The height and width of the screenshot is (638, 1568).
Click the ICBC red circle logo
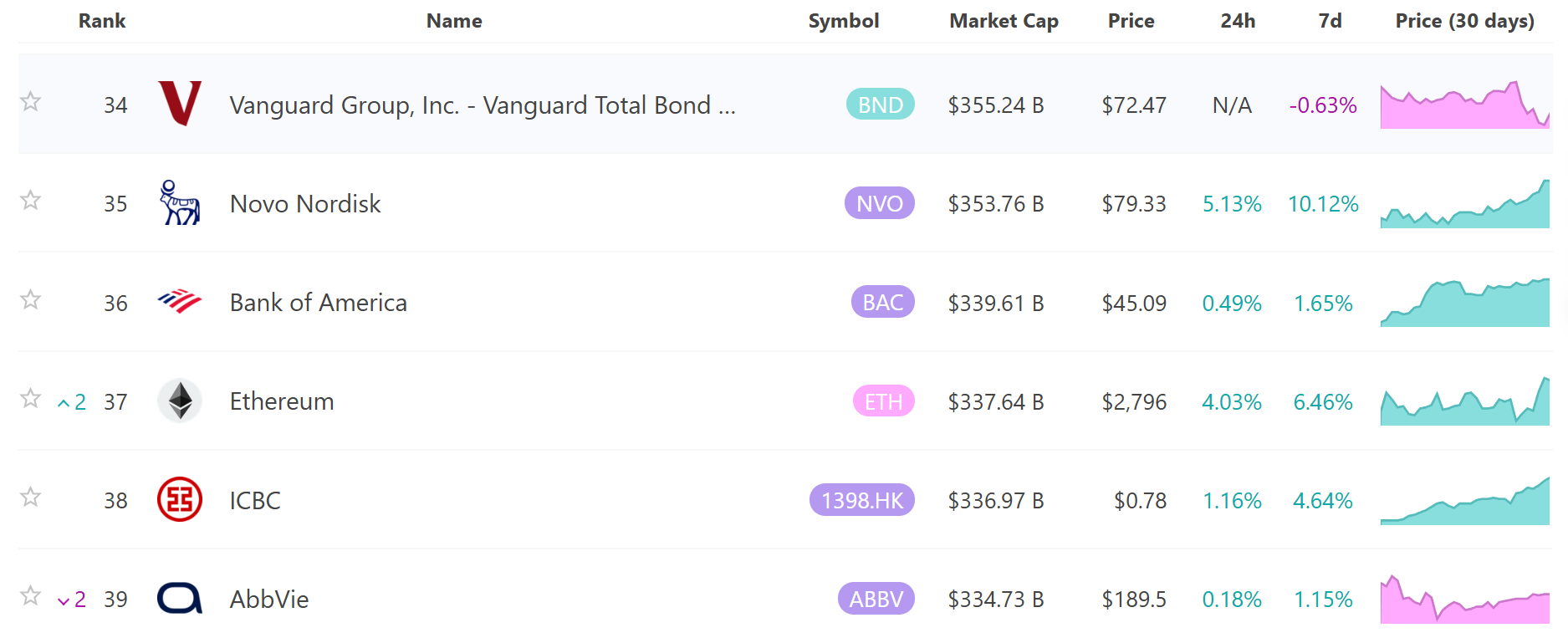coord(180,499)
